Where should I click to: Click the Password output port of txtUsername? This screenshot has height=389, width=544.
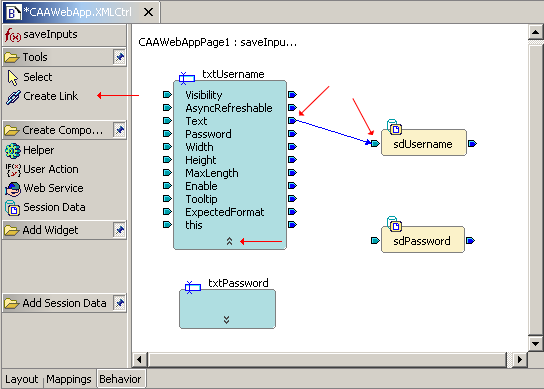tap(292, 134)
